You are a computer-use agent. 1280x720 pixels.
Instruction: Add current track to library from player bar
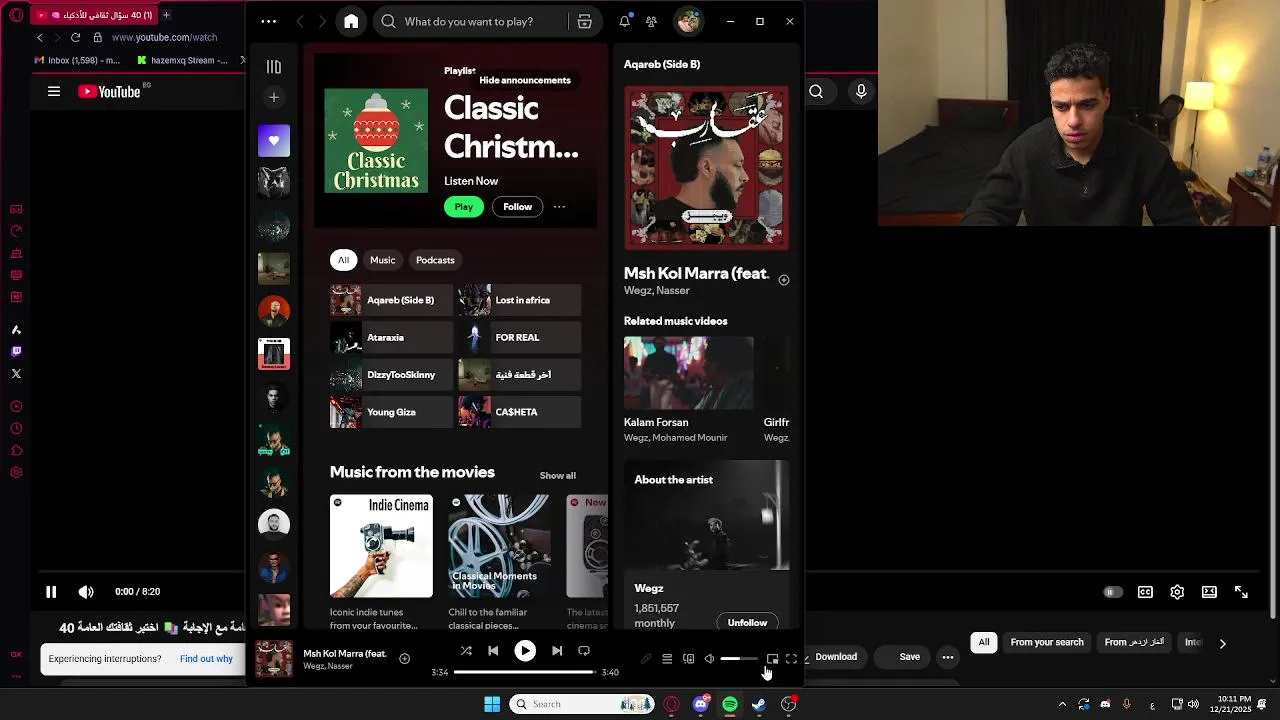click(404, 659)
